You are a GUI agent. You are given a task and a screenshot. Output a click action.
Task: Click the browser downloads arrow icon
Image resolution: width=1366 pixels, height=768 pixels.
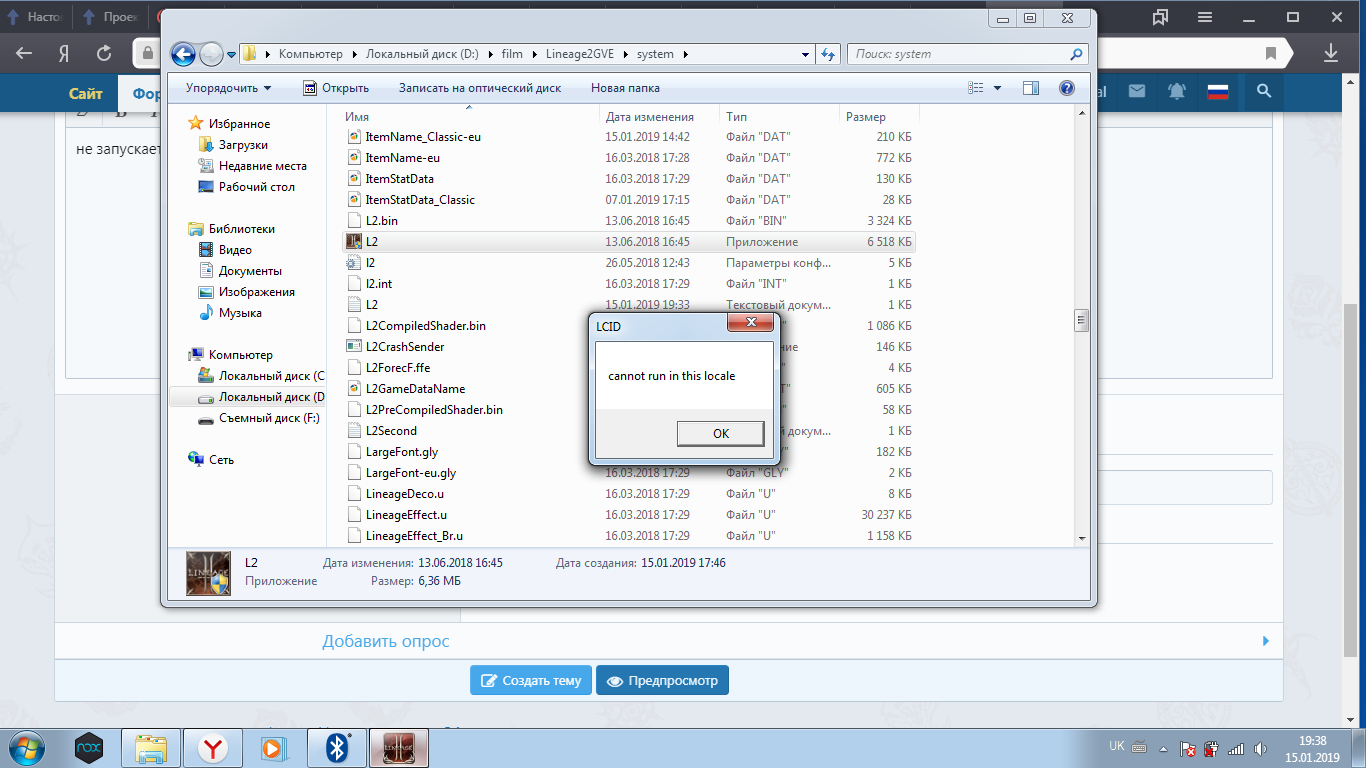1331,53
